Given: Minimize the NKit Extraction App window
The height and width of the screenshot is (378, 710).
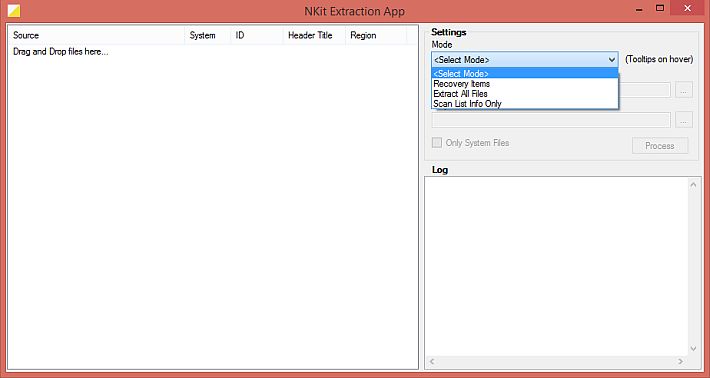Looking at the screenshot, I should coord(639,9).
